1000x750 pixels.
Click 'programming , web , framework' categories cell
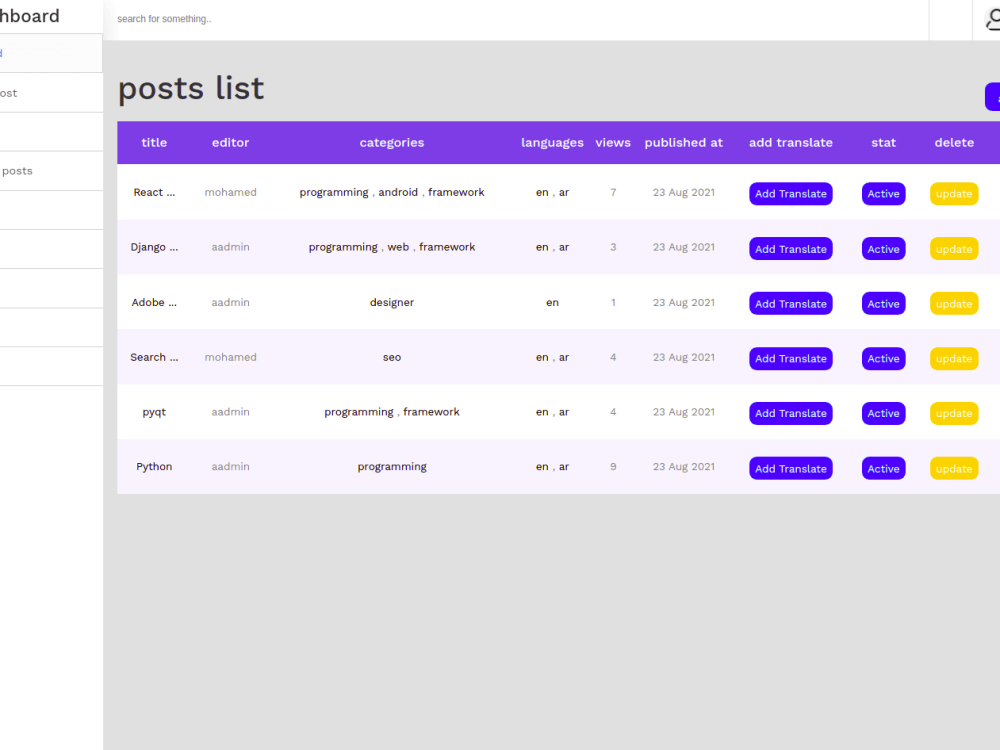392,247
